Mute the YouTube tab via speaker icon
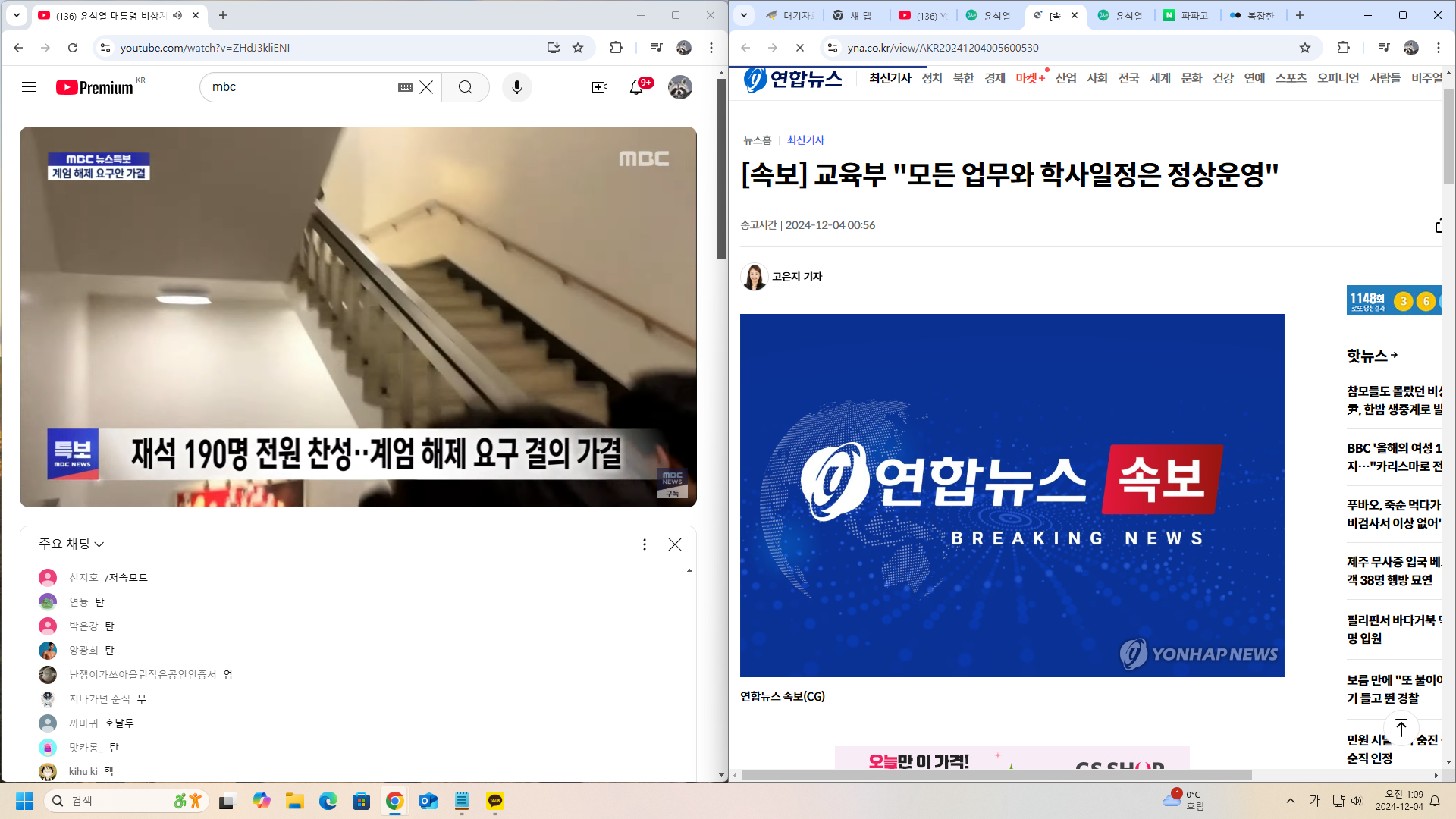1456x819 pixels. (177, 15)
